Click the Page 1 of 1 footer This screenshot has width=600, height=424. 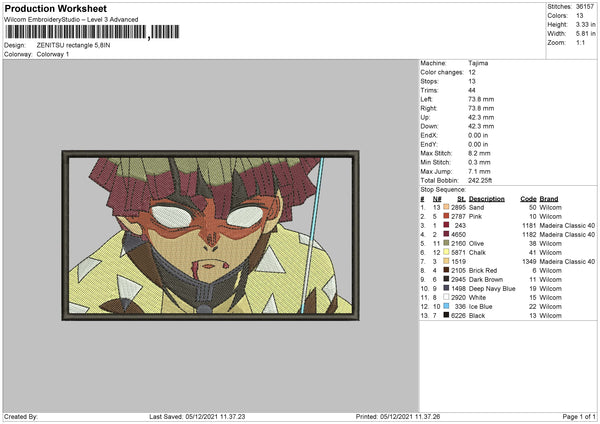click(579, 416)
